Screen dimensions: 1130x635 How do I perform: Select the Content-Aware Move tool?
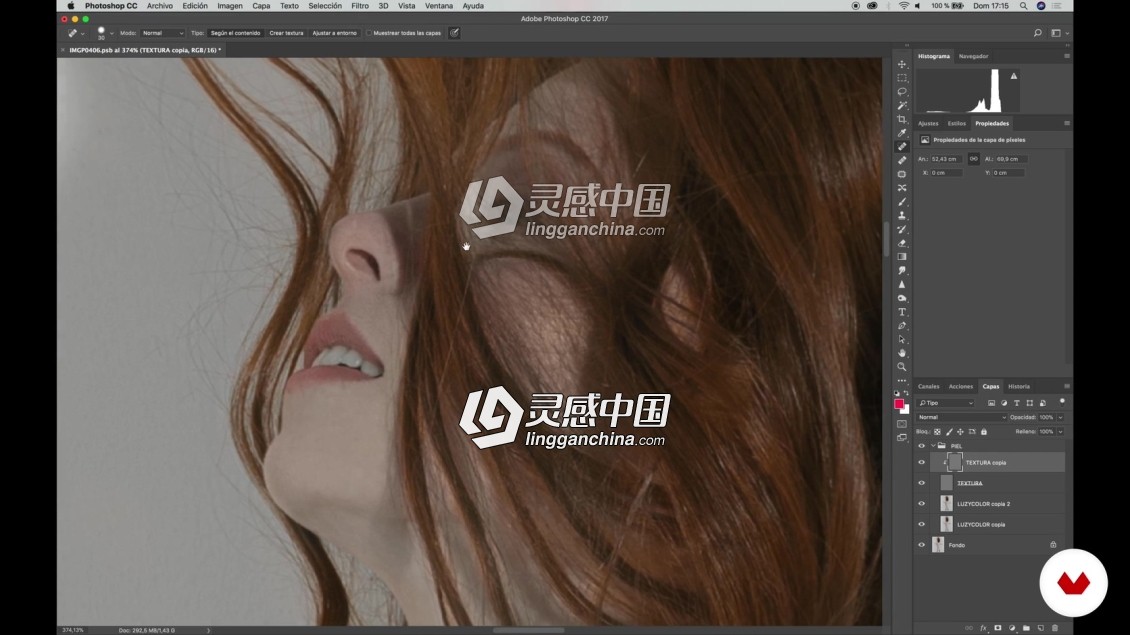902,187
